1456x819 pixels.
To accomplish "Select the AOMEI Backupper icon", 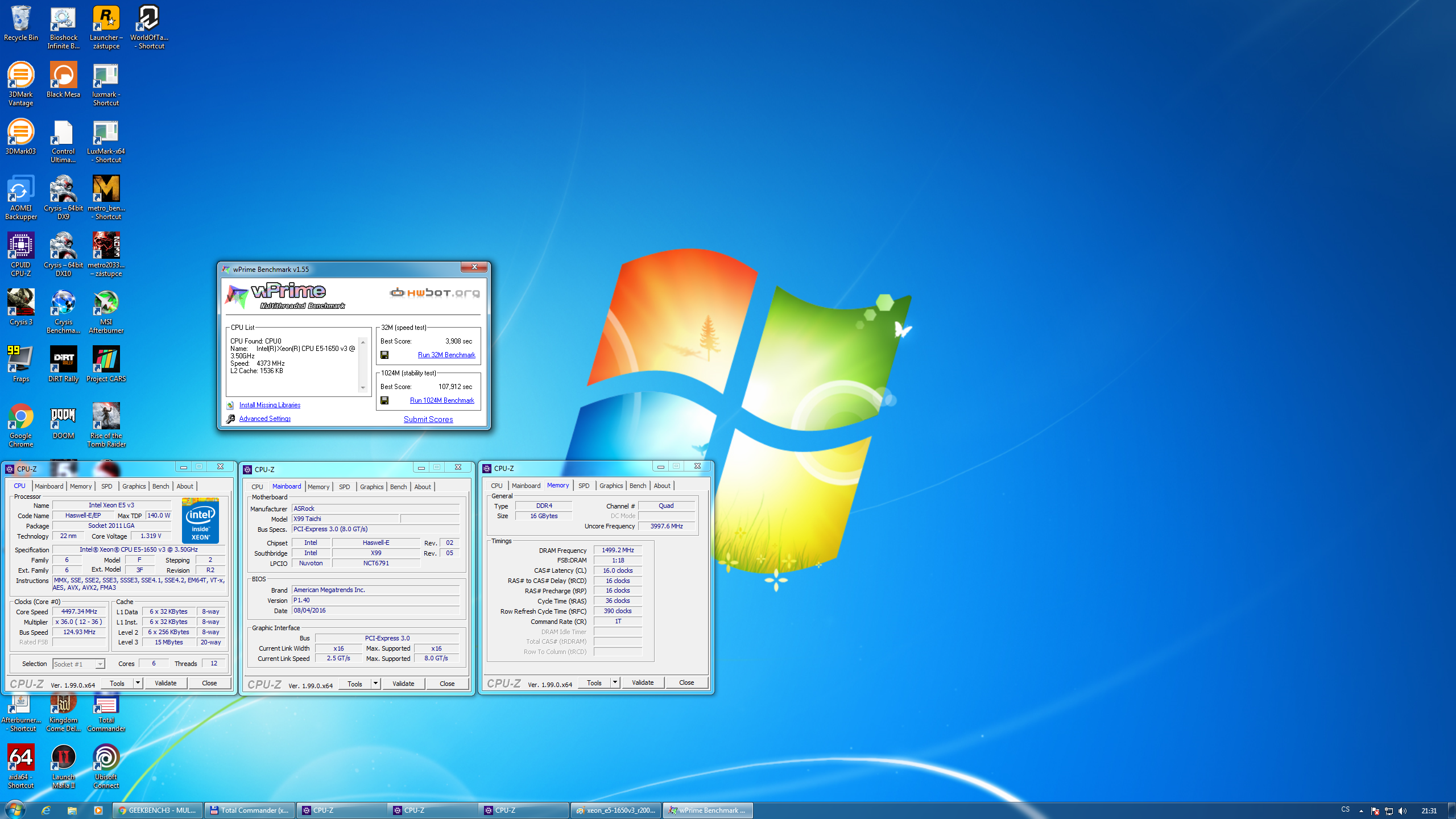I will click(x=21, y=198).
